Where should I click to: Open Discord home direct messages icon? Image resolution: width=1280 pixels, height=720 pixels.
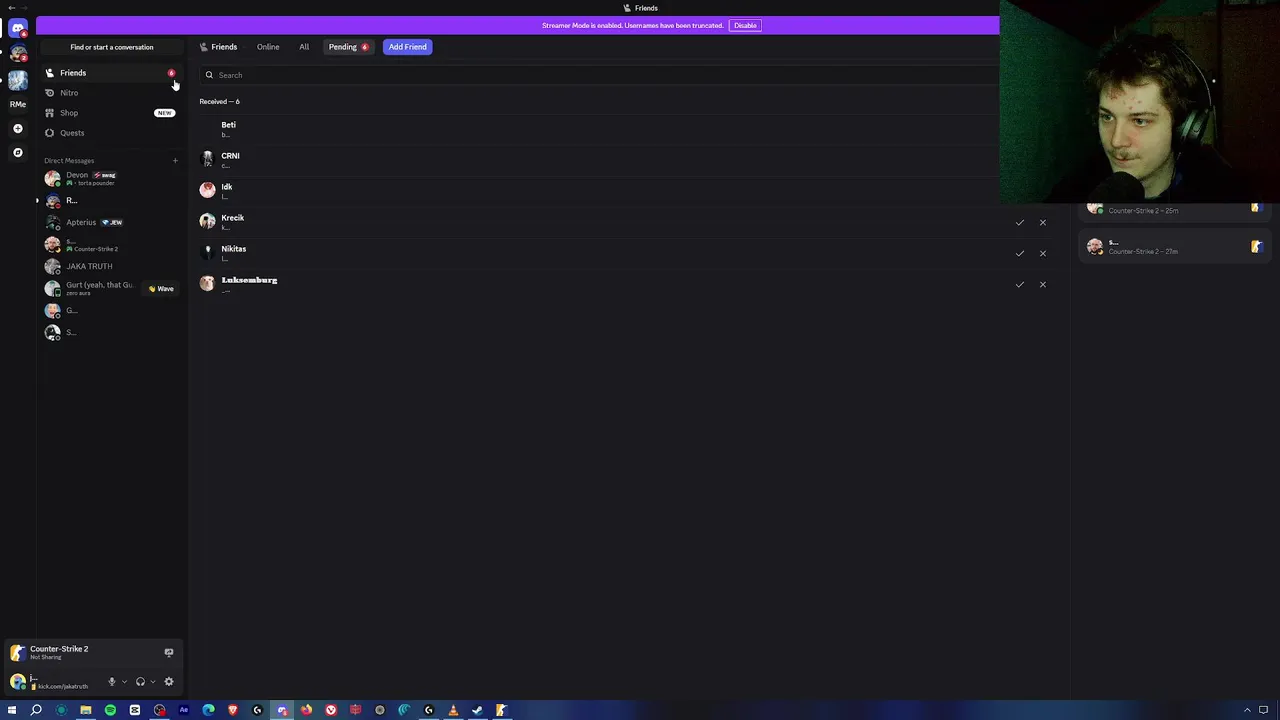[x=18, y=29]
